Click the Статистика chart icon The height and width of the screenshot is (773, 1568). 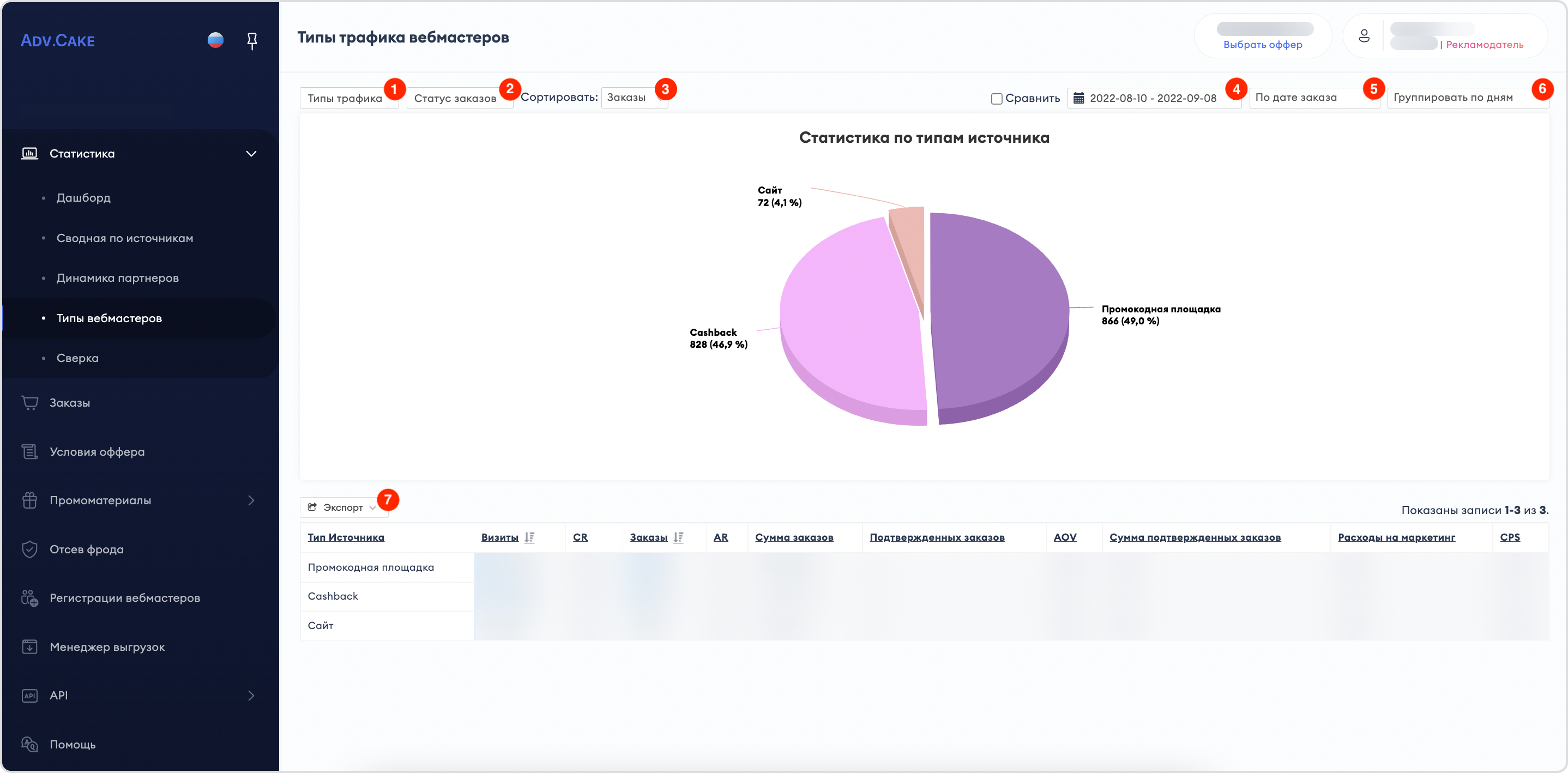[30, 153]
